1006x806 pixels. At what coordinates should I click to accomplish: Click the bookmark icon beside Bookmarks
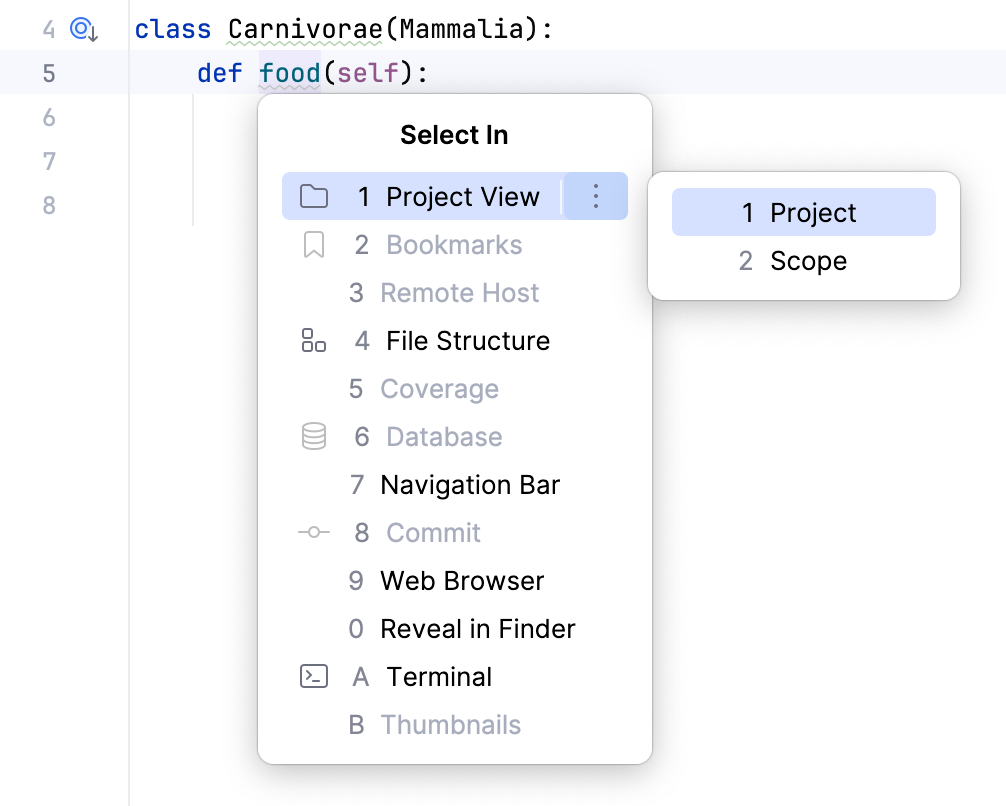(x=314, y=245)
